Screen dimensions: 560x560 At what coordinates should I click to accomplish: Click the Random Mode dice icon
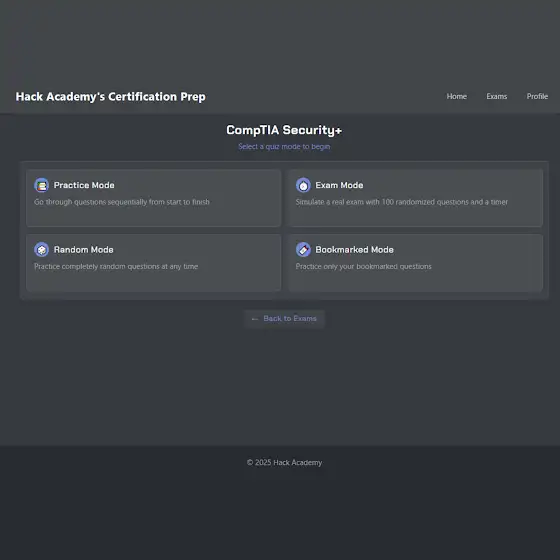(x=41, y=250)
